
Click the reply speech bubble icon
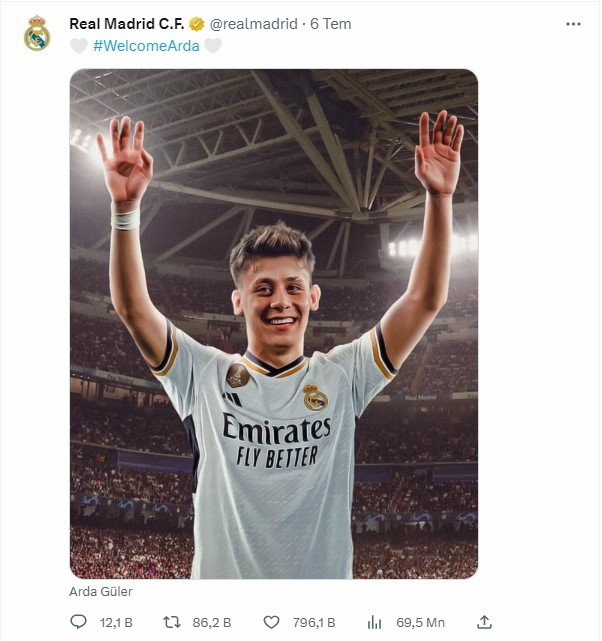pyautogui.click(x=79, y=622)
